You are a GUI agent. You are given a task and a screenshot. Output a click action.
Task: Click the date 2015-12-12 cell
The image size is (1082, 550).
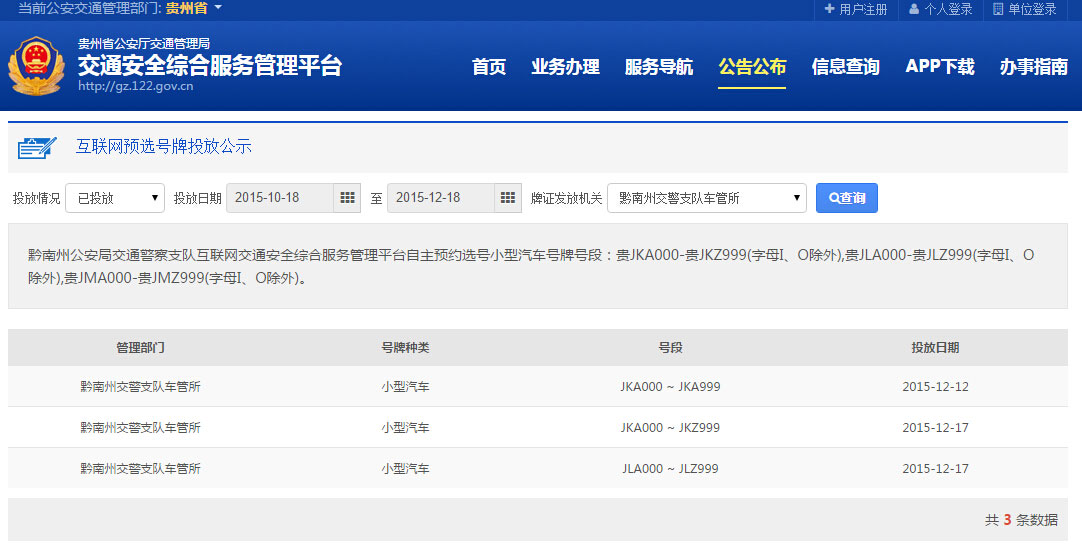[935, 386]
